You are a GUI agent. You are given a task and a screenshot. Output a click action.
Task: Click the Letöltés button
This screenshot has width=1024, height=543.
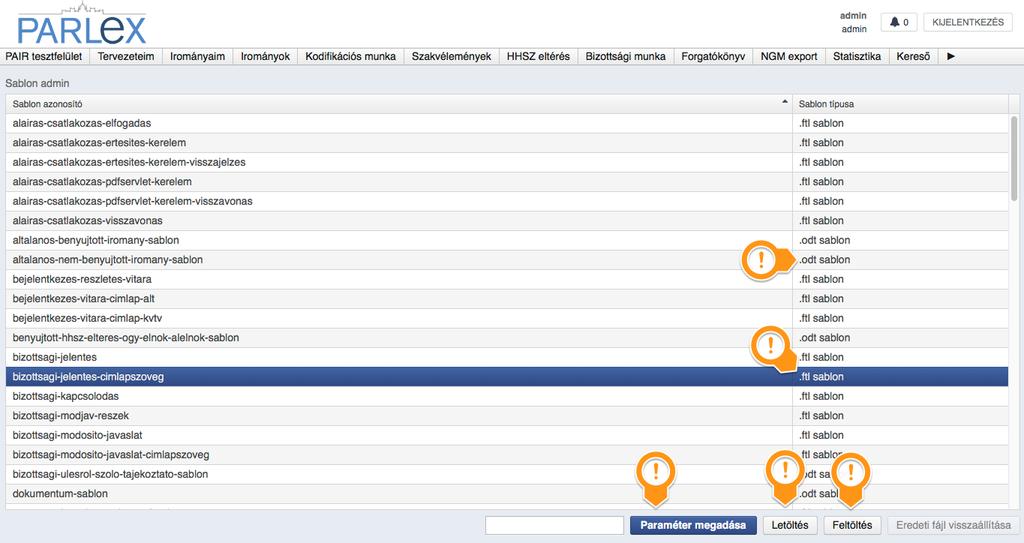790,525
